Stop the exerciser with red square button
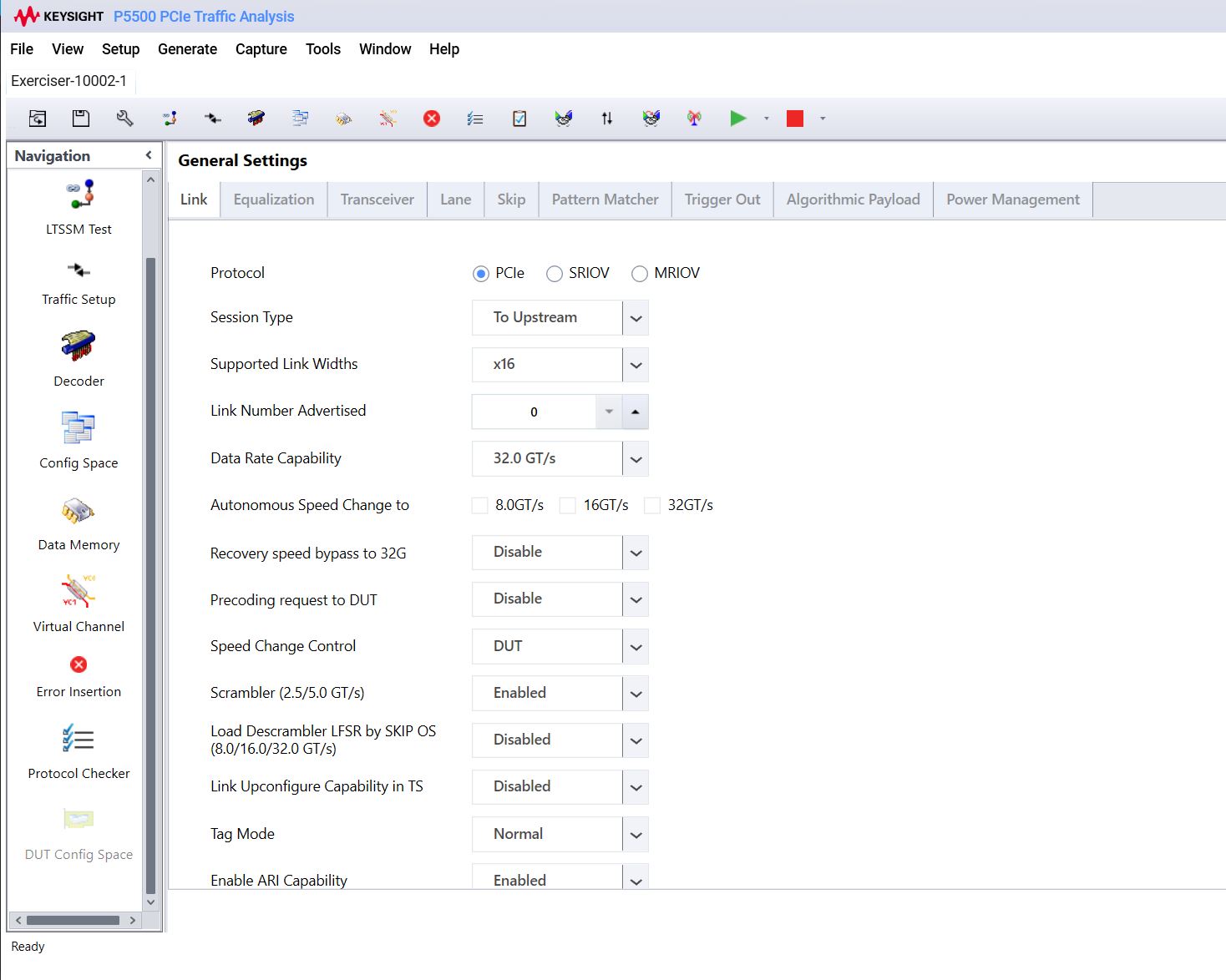Viewport: 1226px width, 980px height. (795, 119)
